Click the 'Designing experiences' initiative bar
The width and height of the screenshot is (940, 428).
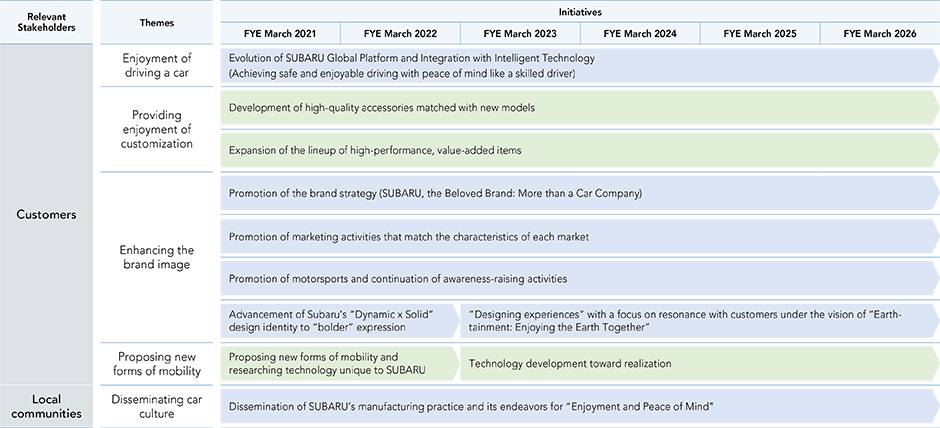pyautogui.click(x=700, y=321)
